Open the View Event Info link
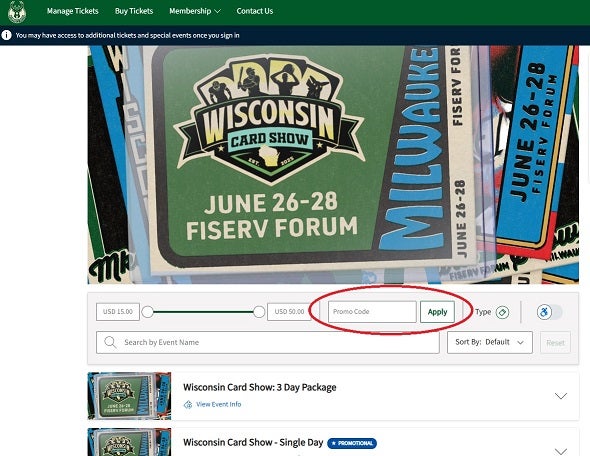Viewport: 590px width, 456px height. (x=219, y=404)
